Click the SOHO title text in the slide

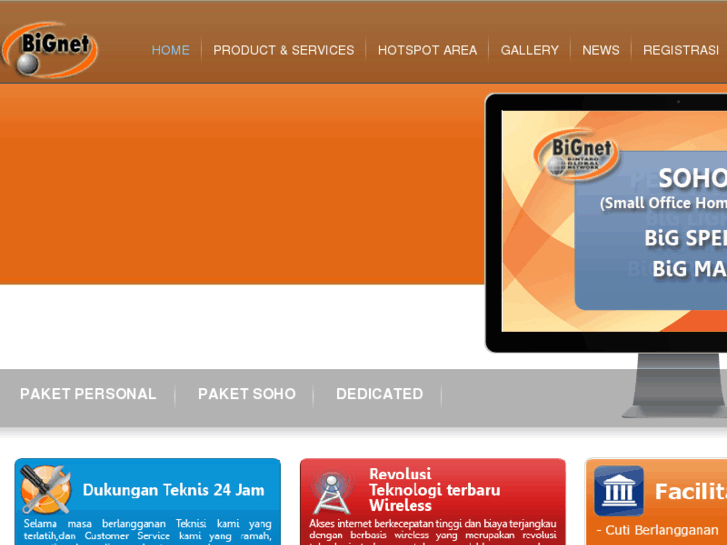(x=693, y=178)
